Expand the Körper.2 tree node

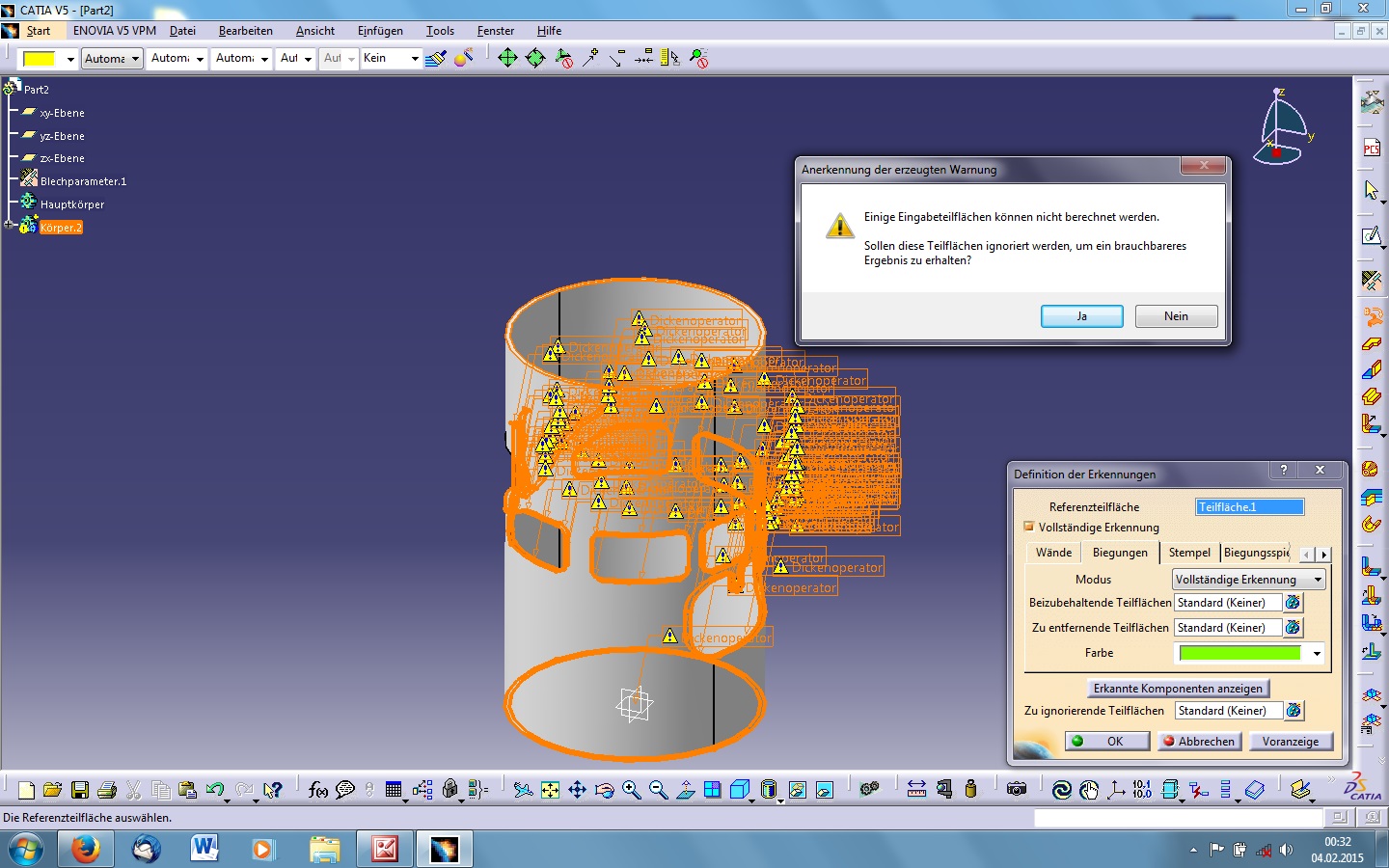[9, 225]
